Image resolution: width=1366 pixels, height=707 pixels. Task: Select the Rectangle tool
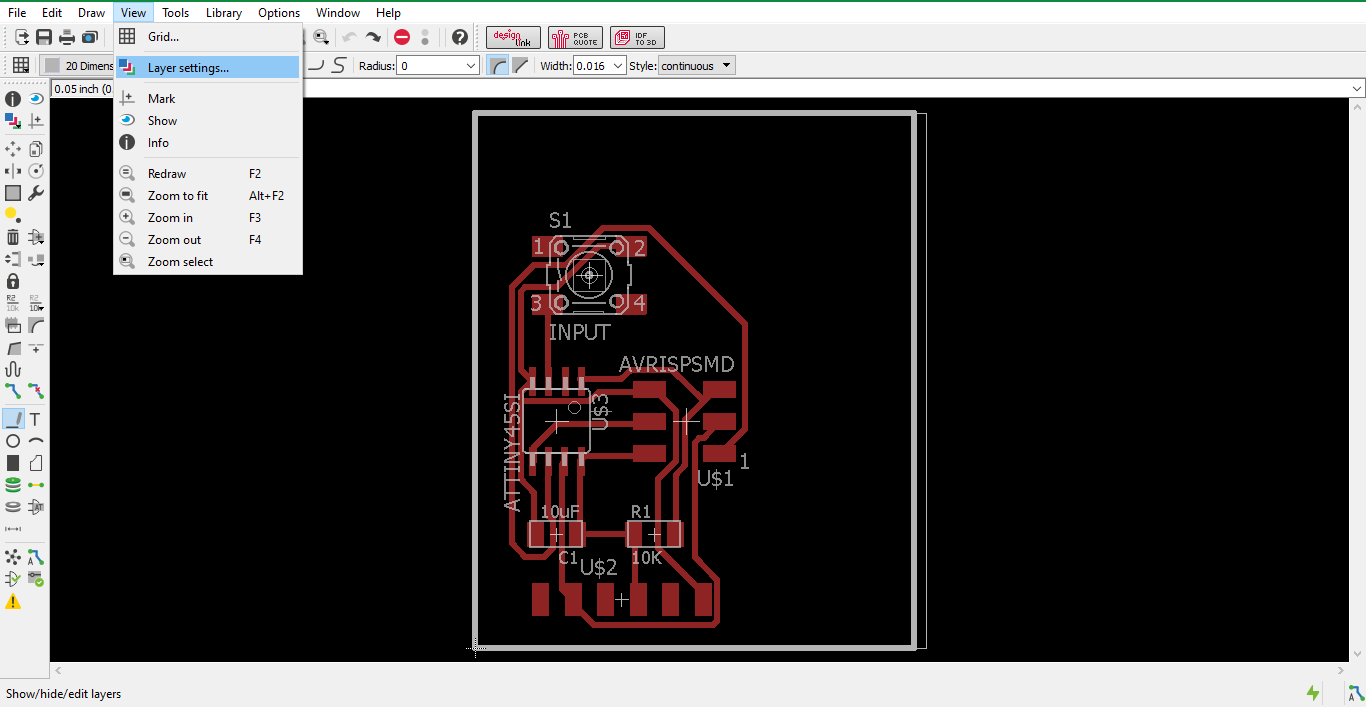[13, 463]
